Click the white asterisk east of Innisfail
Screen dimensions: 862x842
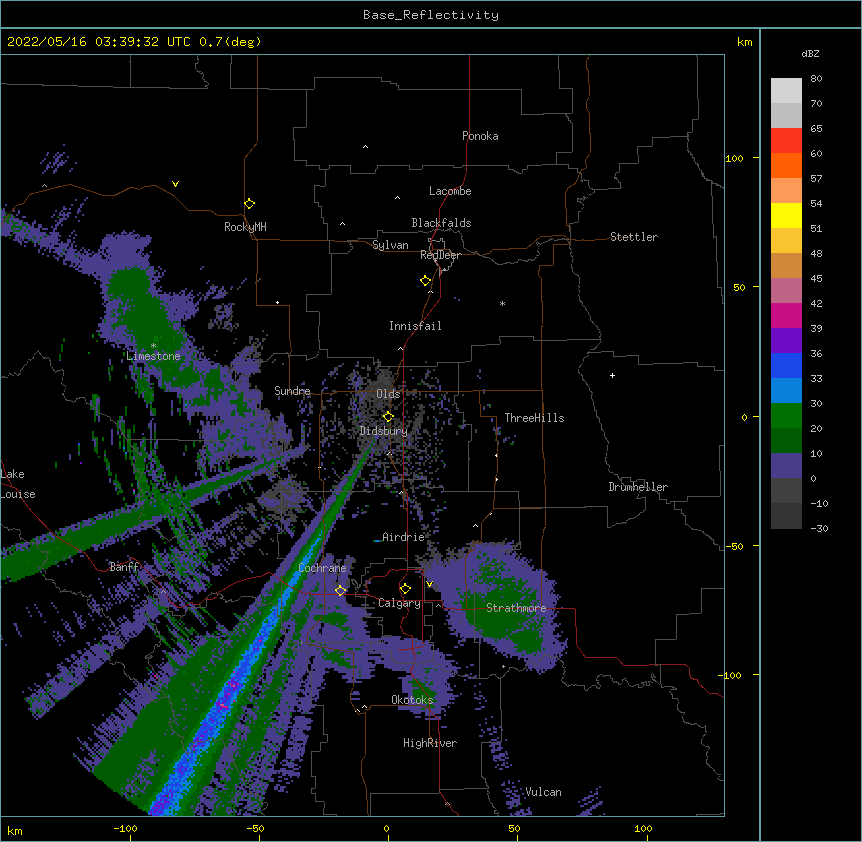(x=502, y=303)
